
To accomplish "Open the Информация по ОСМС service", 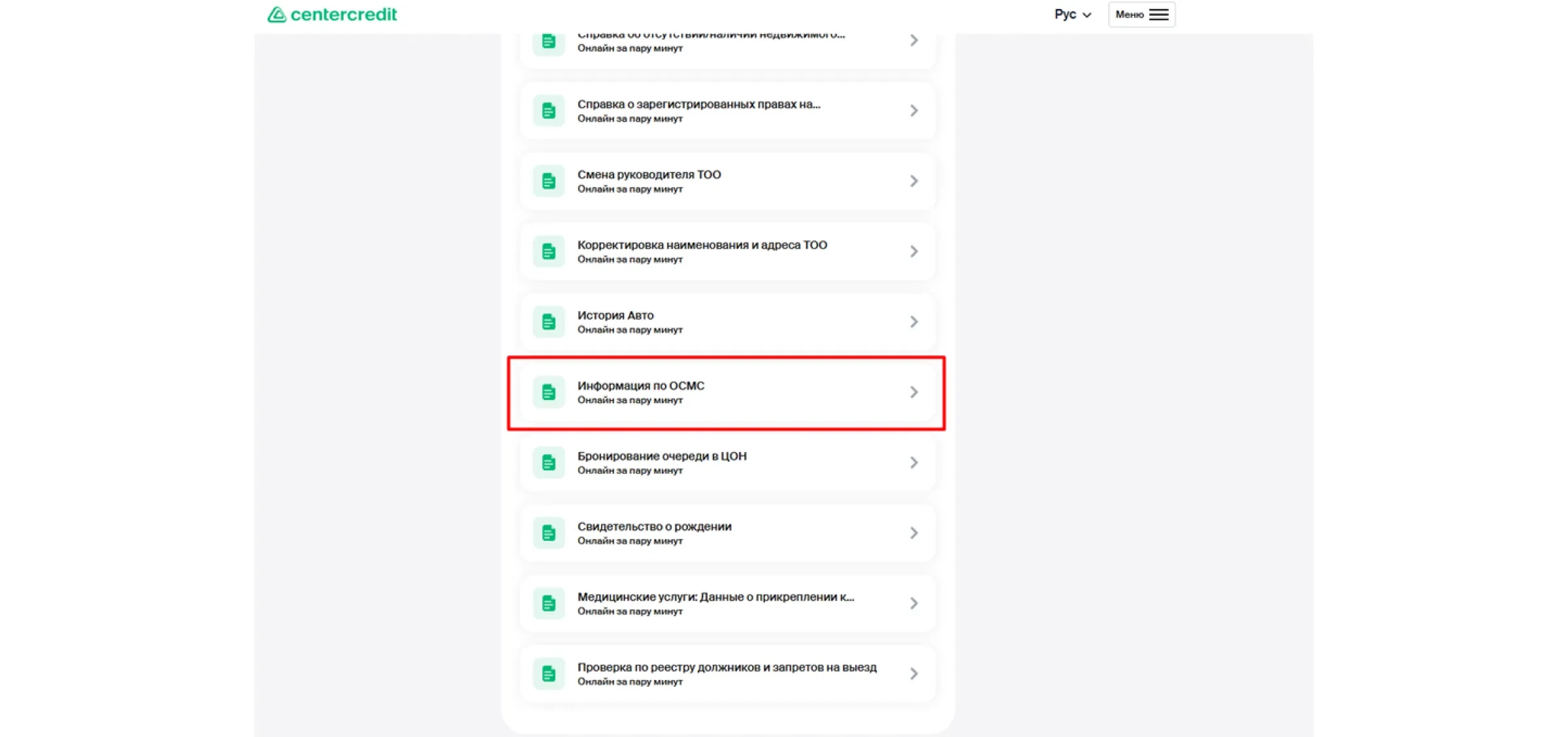I will point(725,391).
